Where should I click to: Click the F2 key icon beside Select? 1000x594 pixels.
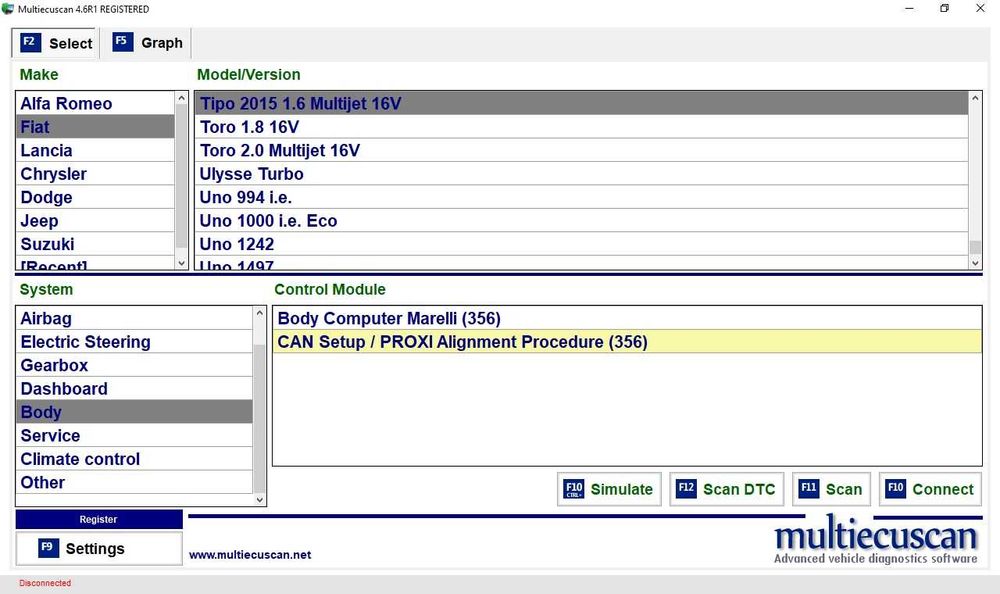(30, 42)
